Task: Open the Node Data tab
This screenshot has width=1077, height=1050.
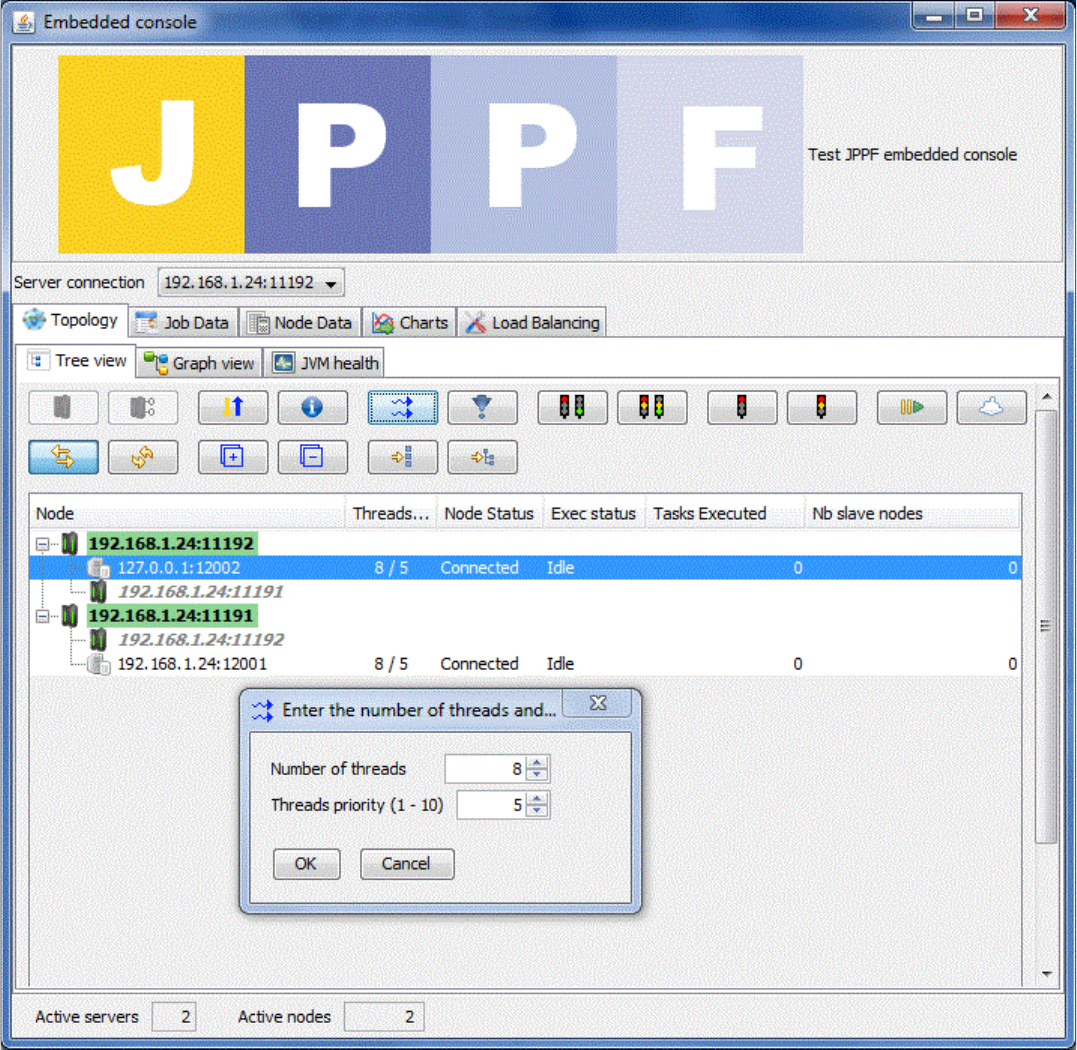Action: [x=299, y=323]
